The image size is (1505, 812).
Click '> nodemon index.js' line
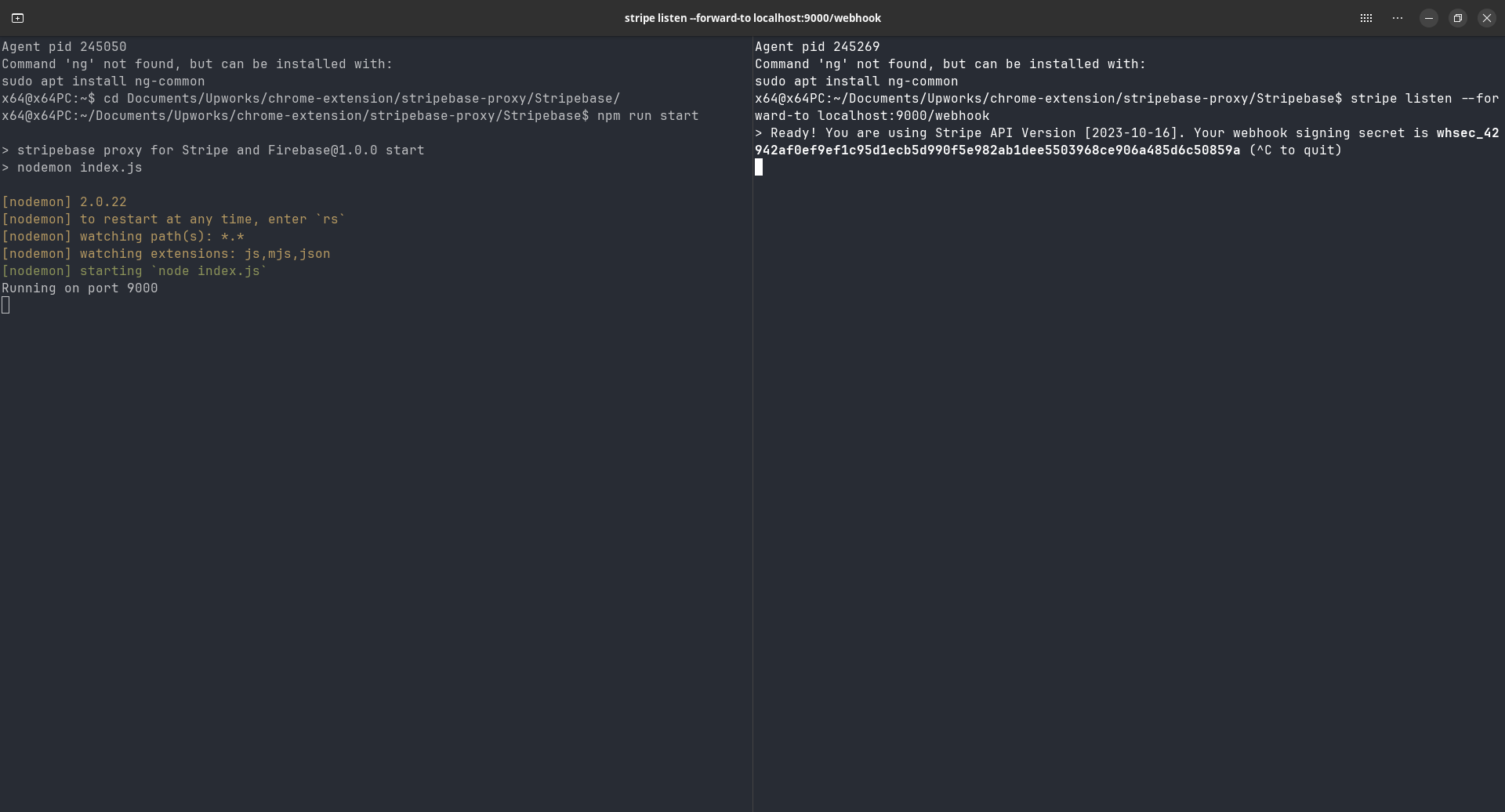[x=72, y=168]
